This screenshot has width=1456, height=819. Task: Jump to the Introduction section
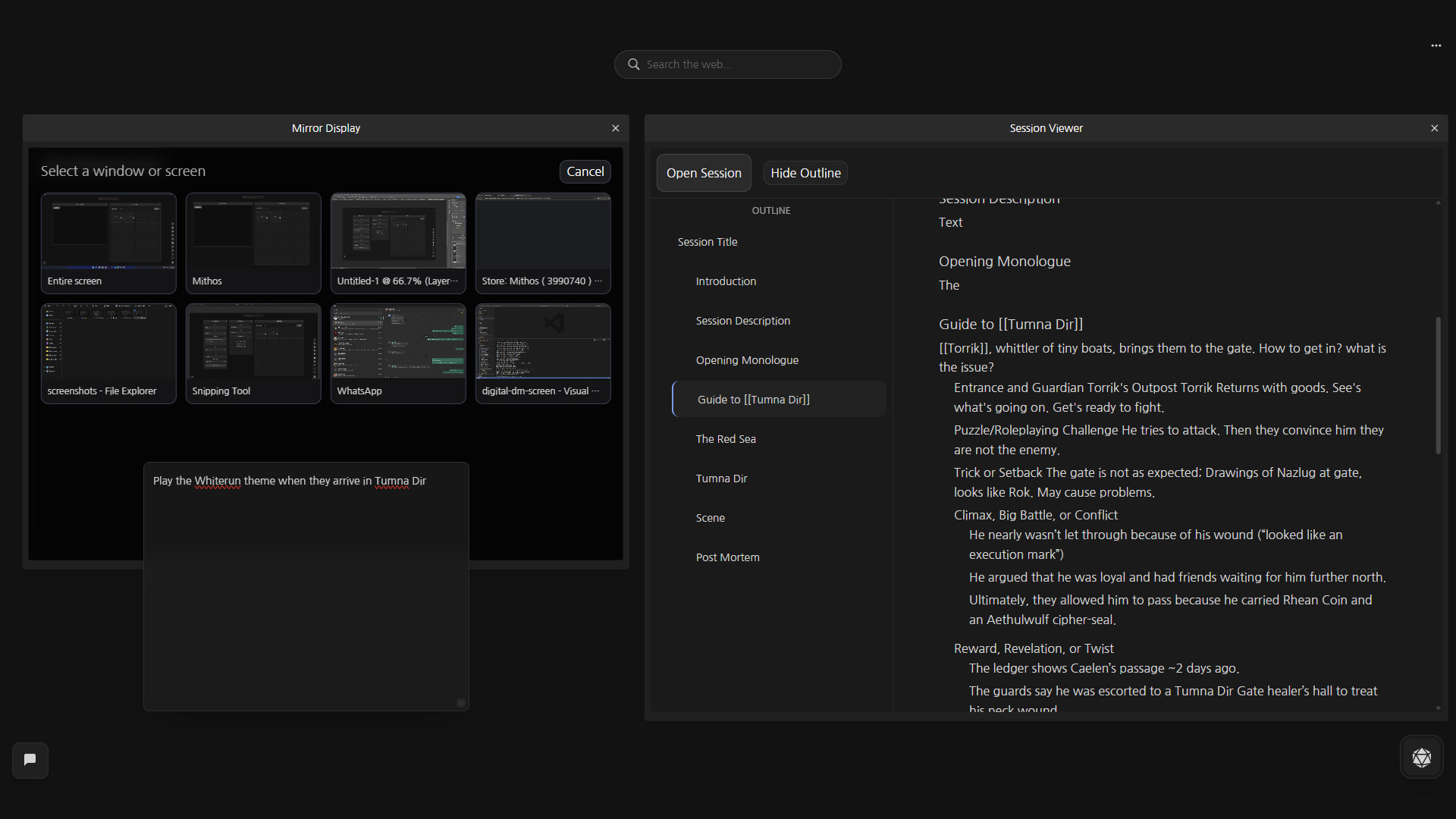[x=726, y=281]
